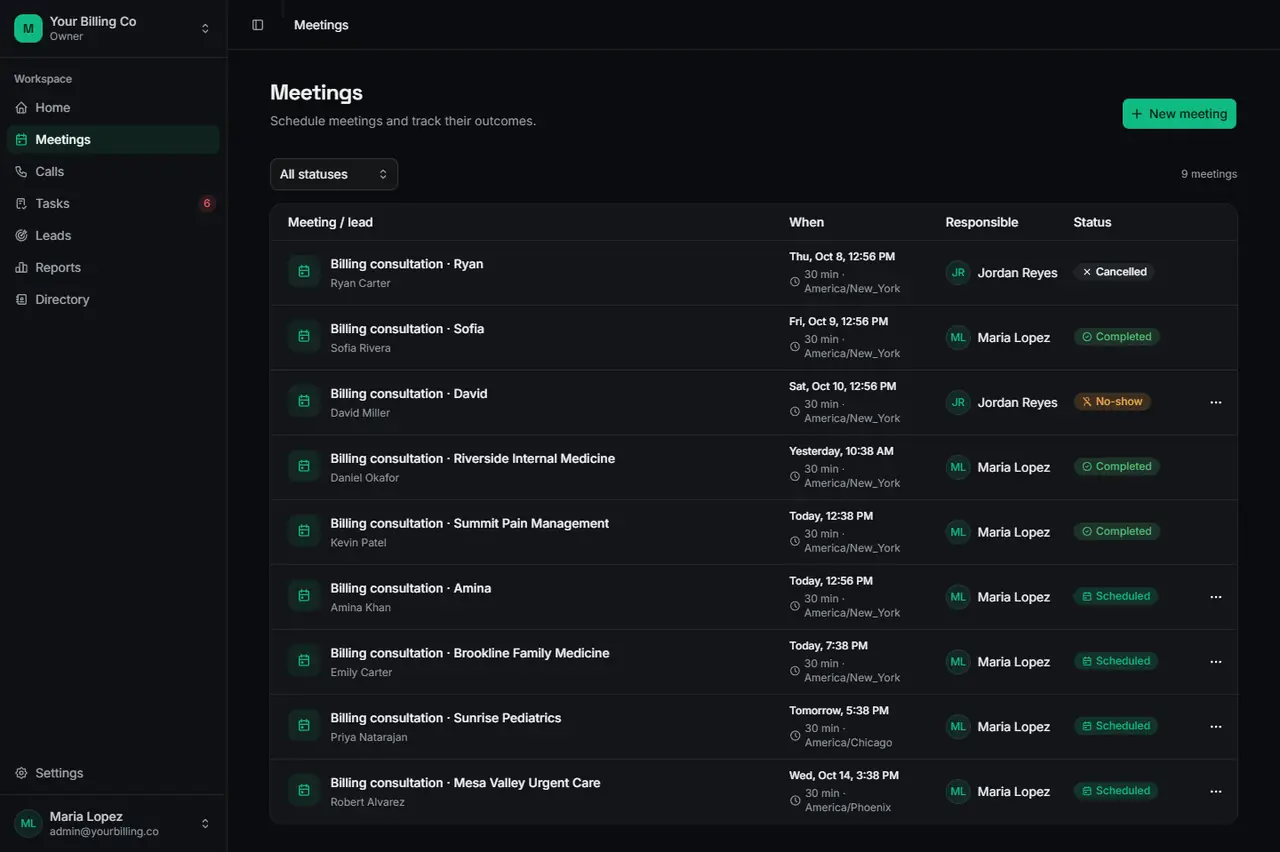This screenshot has height=852, width=1280.
Task: Go to Home in the sidebar
Action: click(113, 108)
